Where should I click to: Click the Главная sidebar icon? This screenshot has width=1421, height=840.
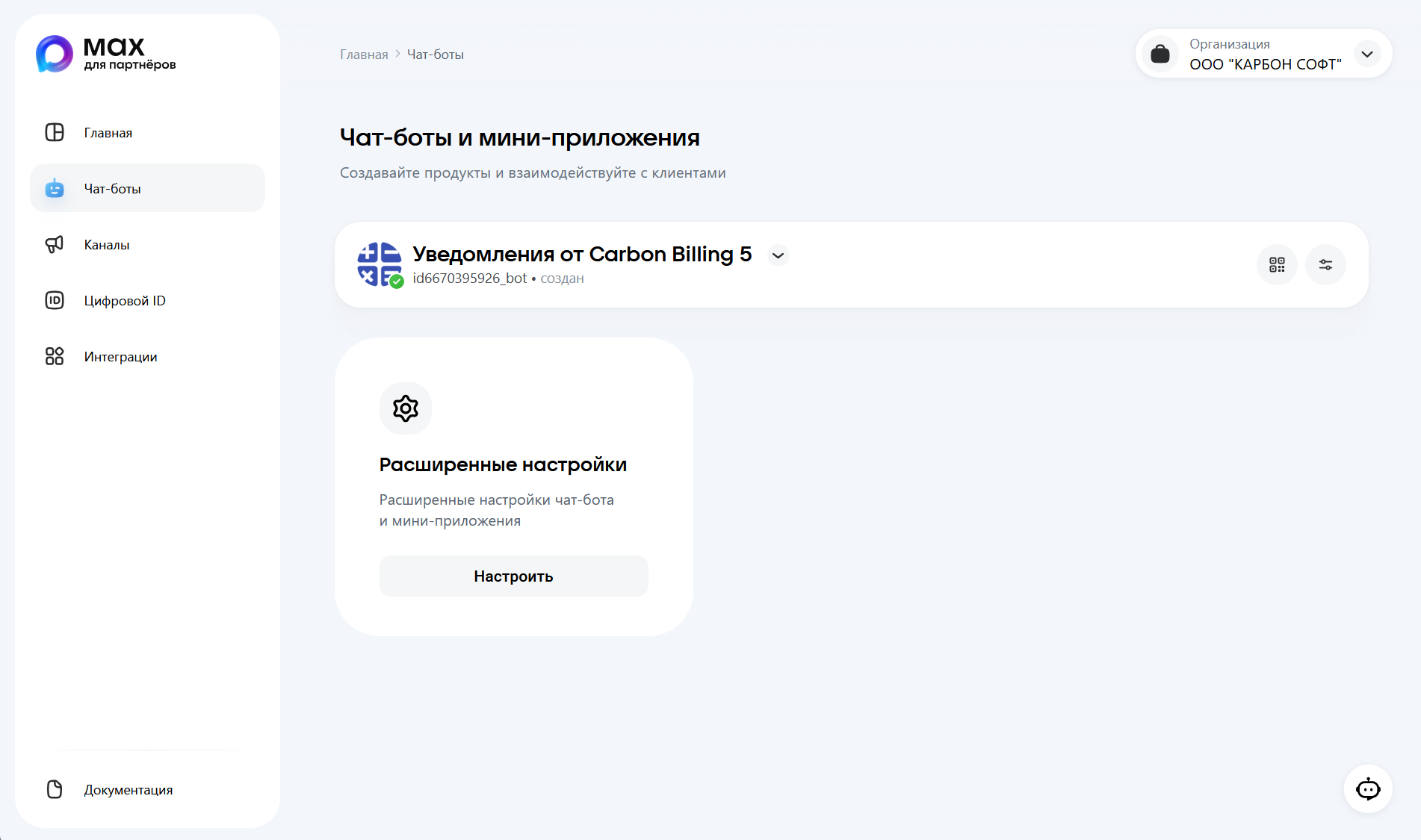click(x=55, y=132)
